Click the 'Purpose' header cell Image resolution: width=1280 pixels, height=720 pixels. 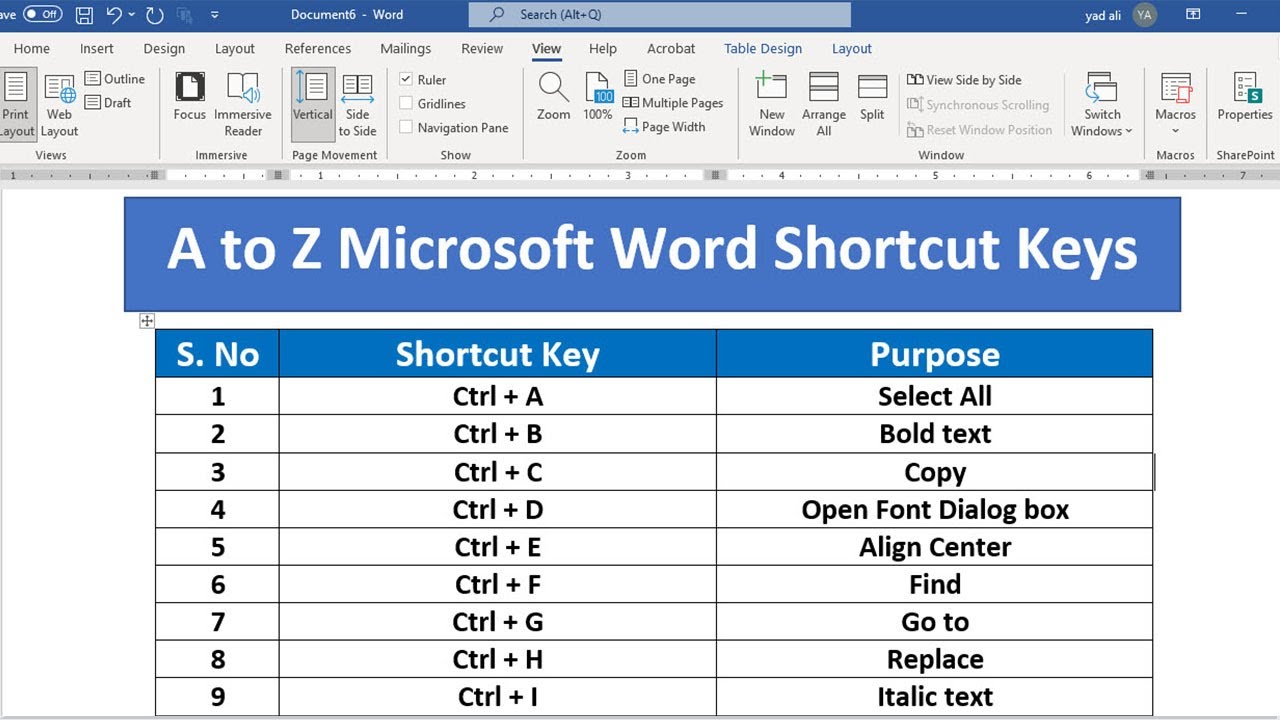(x=935, y=354)
